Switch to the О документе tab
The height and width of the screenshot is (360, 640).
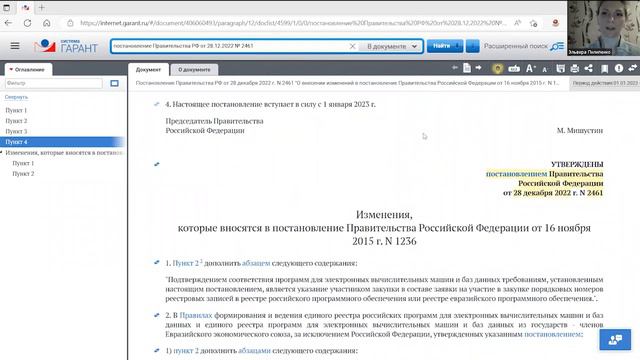(194, 69)
